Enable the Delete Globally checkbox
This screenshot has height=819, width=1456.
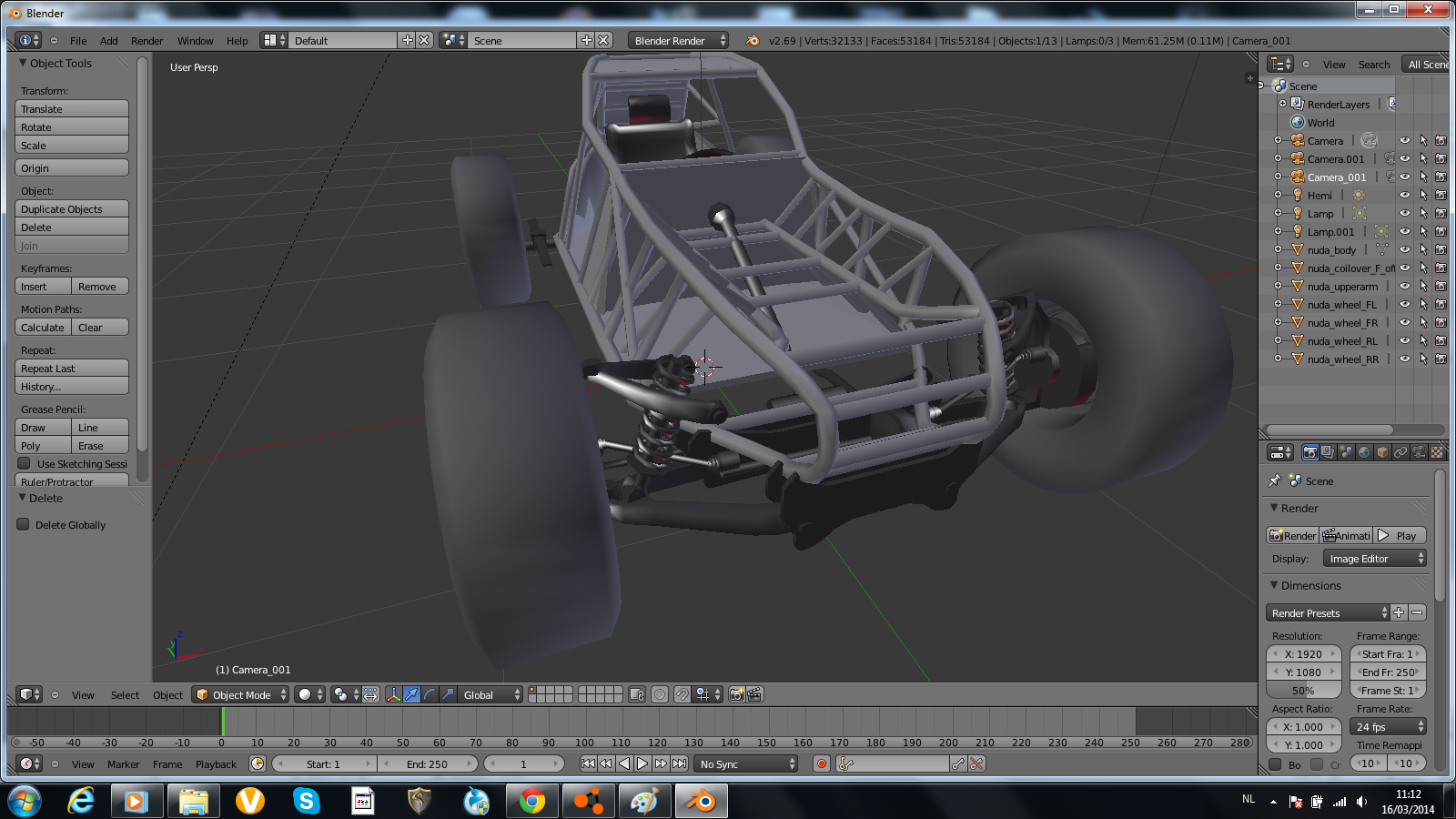pos(24,524)
